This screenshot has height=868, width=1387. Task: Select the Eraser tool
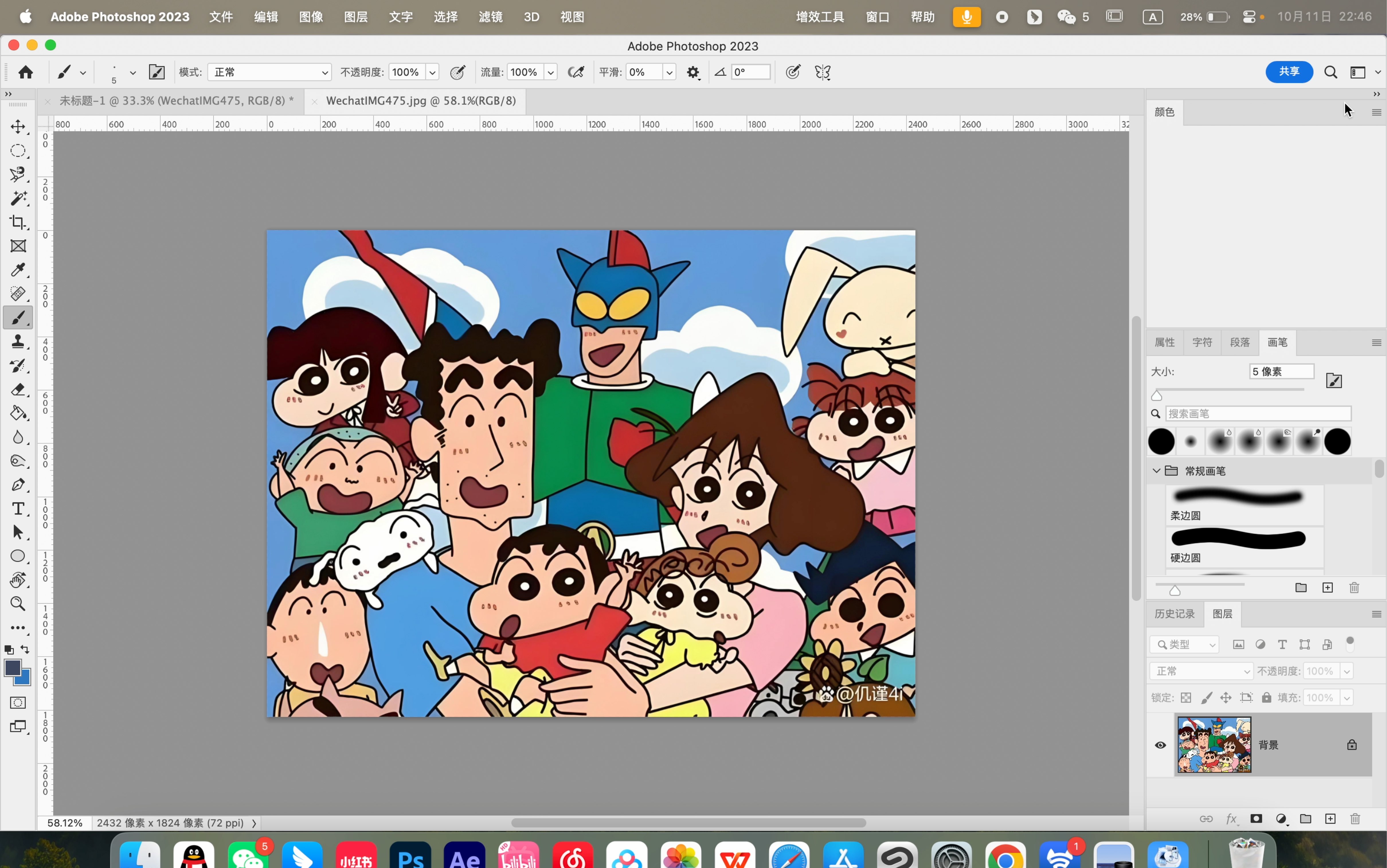click(x=18, y=389)
